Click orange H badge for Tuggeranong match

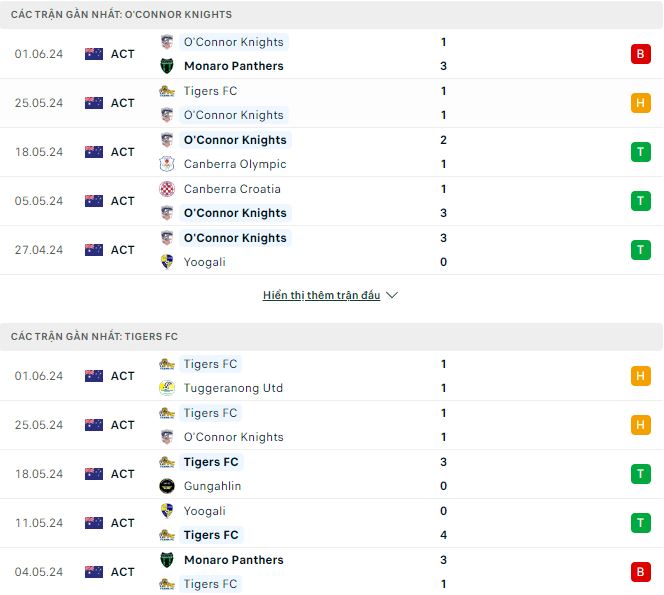(640, 376)
